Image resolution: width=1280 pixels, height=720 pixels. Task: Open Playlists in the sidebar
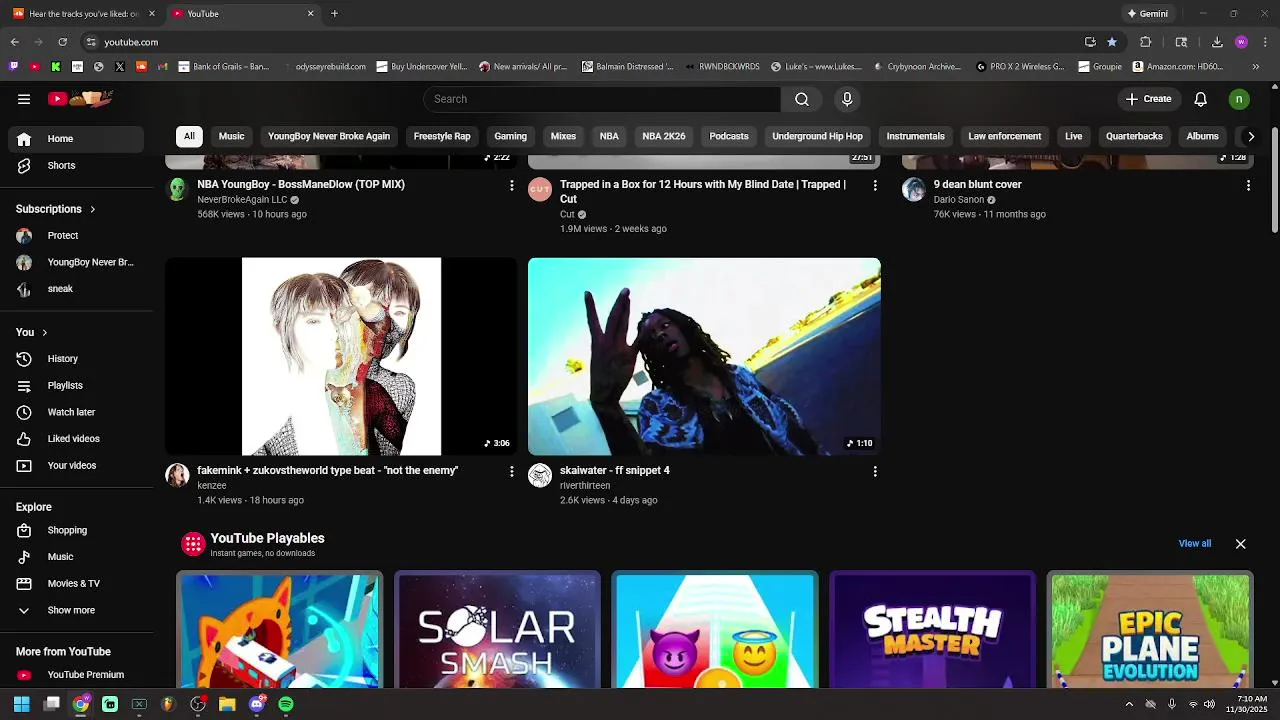click(x=77, y=385)
